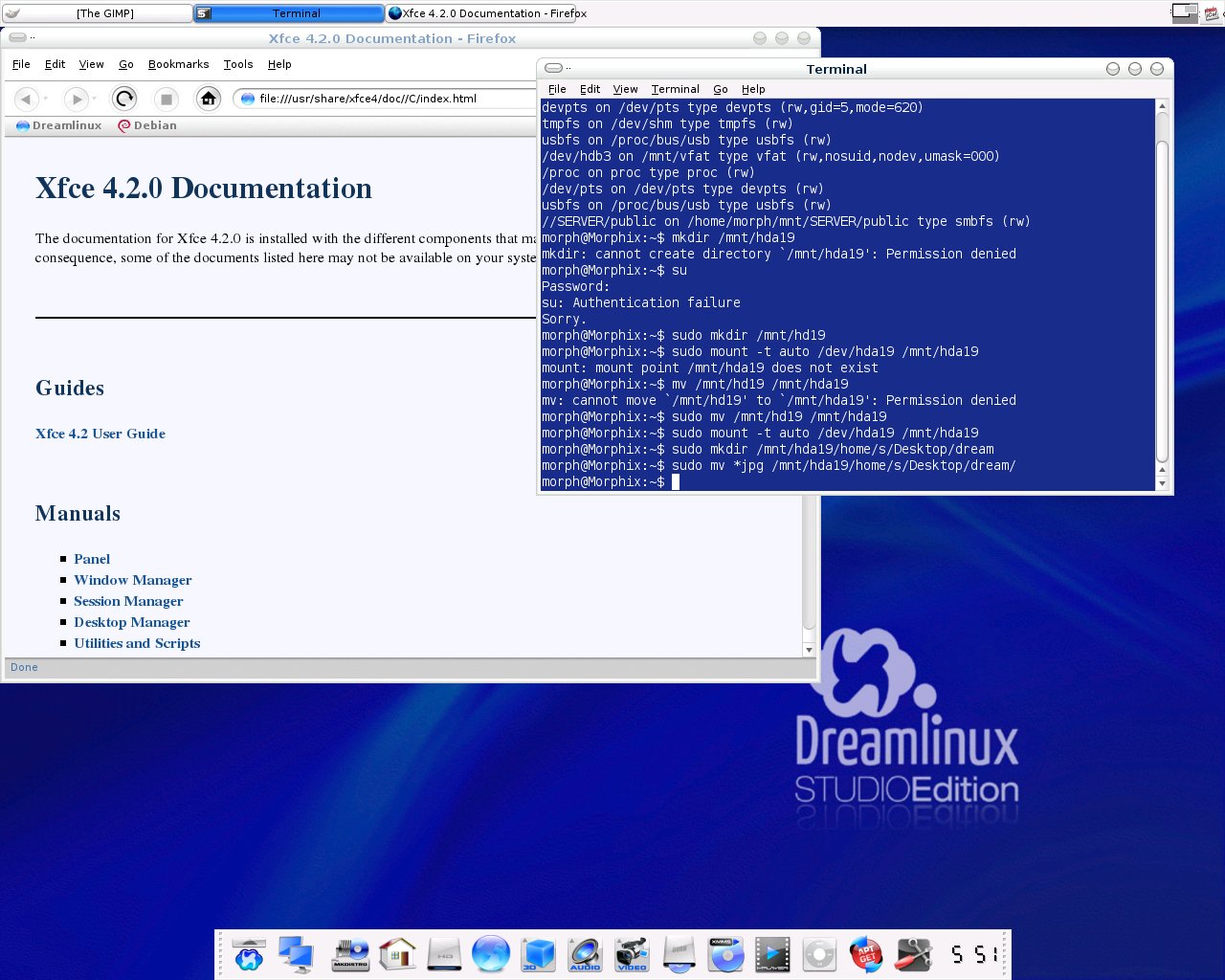The width and height of the screenshot is (1225, 980).
Task: Open the 3D cube applications icon
Action: (x=538, y=954)
